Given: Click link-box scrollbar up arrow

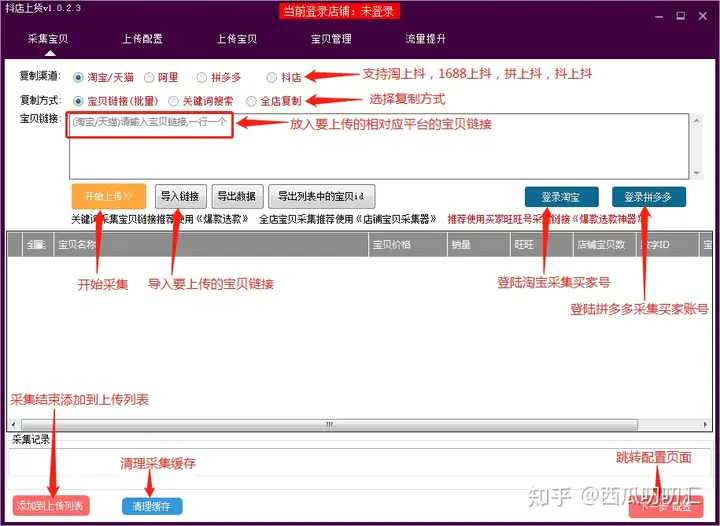Looking at the screenshot, I should tap(697, 120).
